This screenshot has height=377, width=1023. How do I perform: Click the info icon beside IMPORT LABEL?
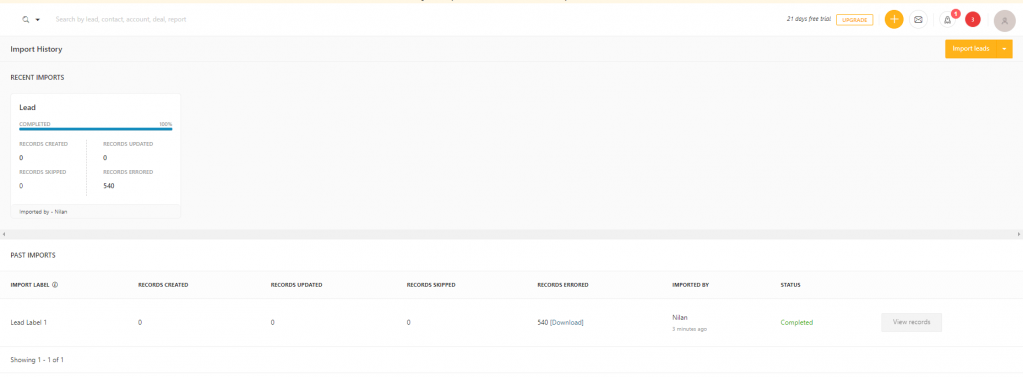(55, 285)
